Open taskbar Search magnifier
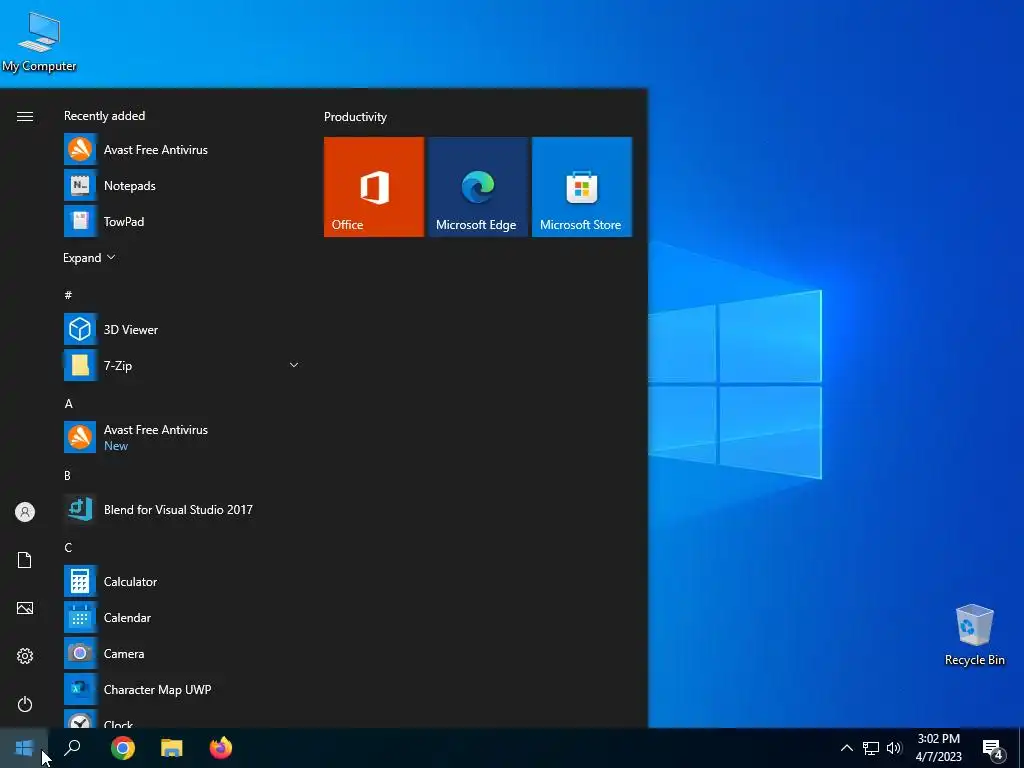This screenshot has width=1024, height=768. tap(72, 748)
